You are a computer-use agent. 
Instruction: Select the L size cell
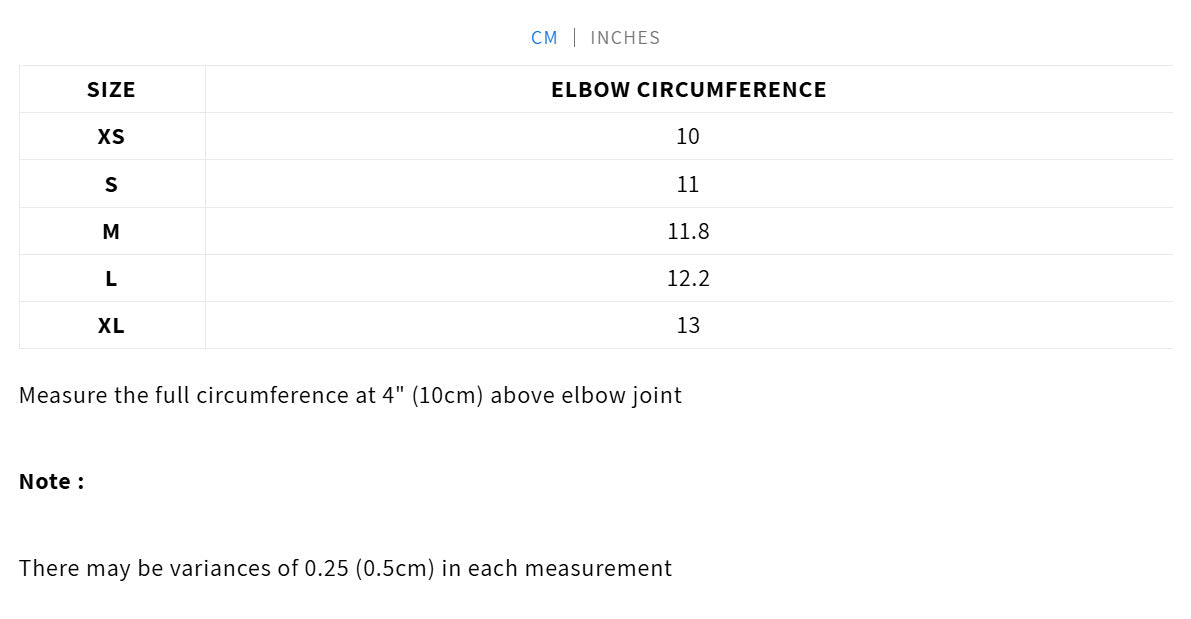111,279
